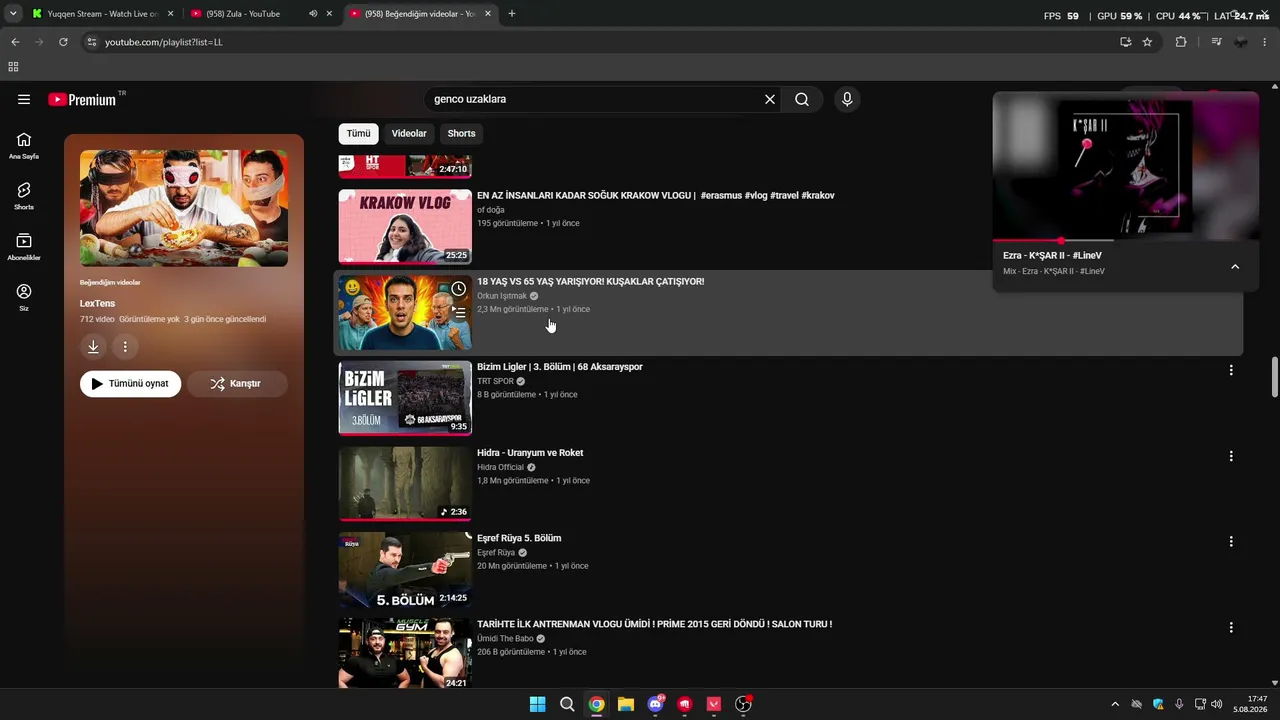Go to YouTube Premium home via logo
The height and width of the screenshot is (720, 1280).
82,99
